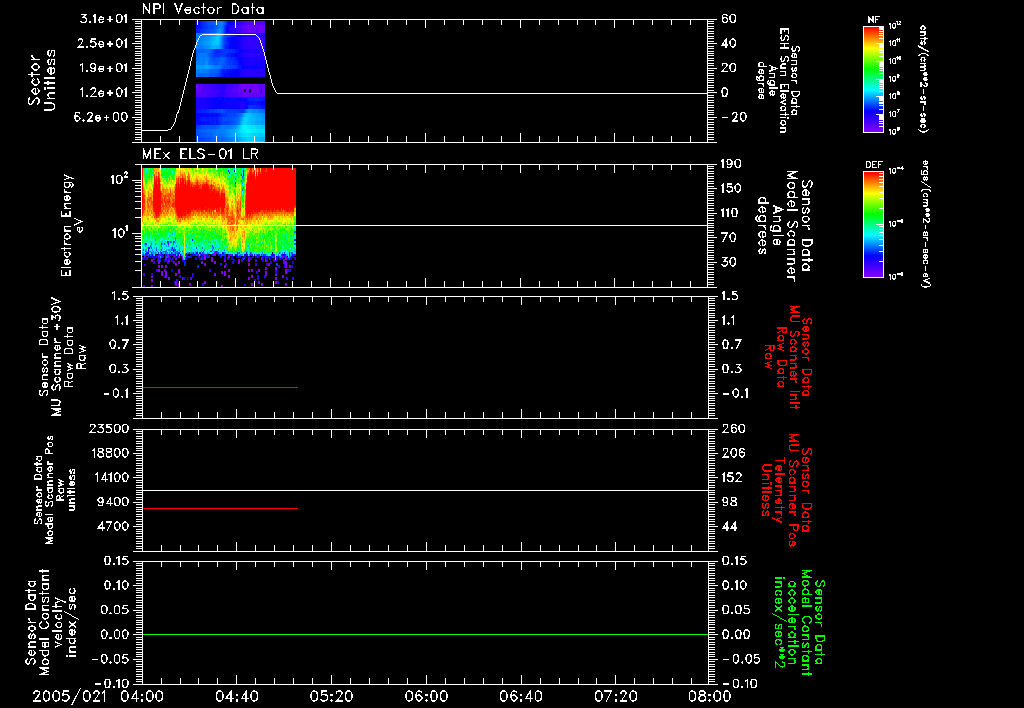The width and height of the screenshot is (1024, 708).
Task: Select the DEF color scale bar
Action: coord(873,224)
